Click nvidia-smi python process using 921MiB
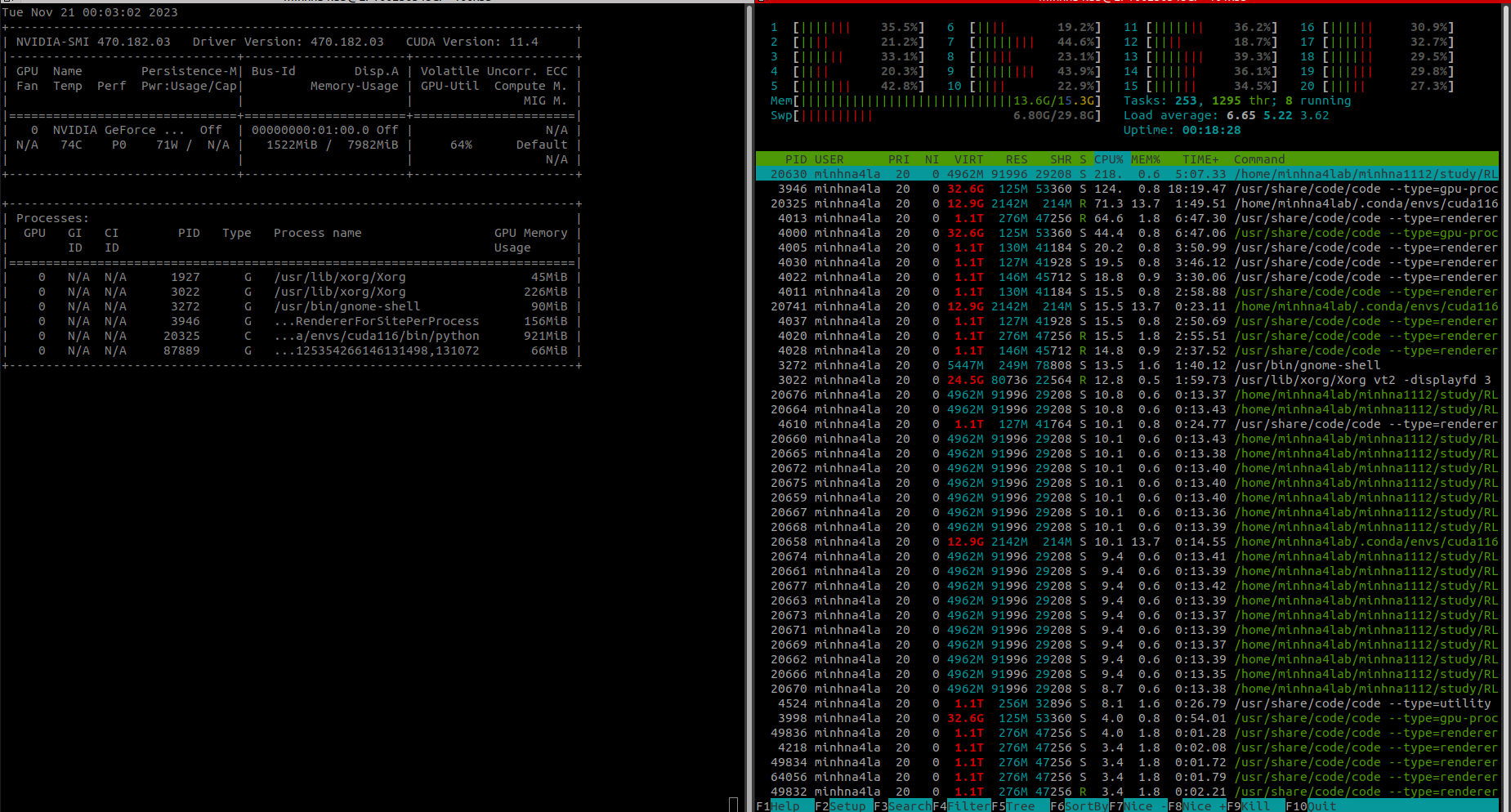 point(292,336)
